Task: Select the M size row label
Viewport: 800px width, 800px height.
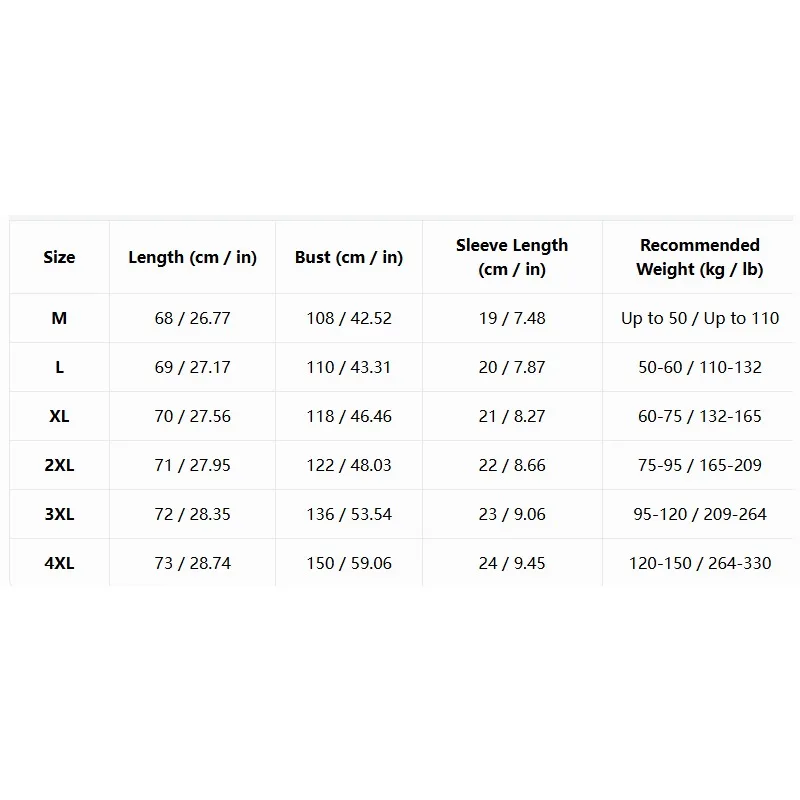Action: tap(59, 318)
